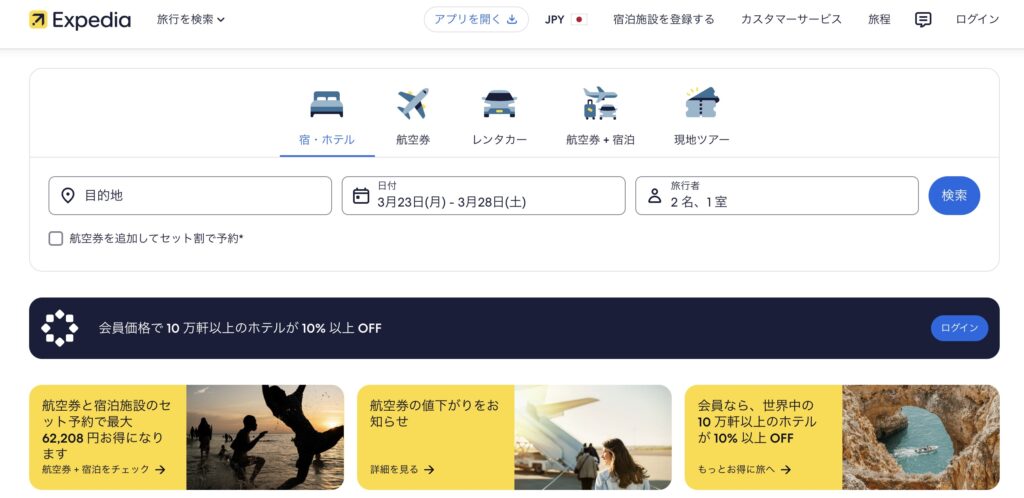1024x498 pixels.
Task: Open the JPY currency and region selector
Action: [566, 20]
